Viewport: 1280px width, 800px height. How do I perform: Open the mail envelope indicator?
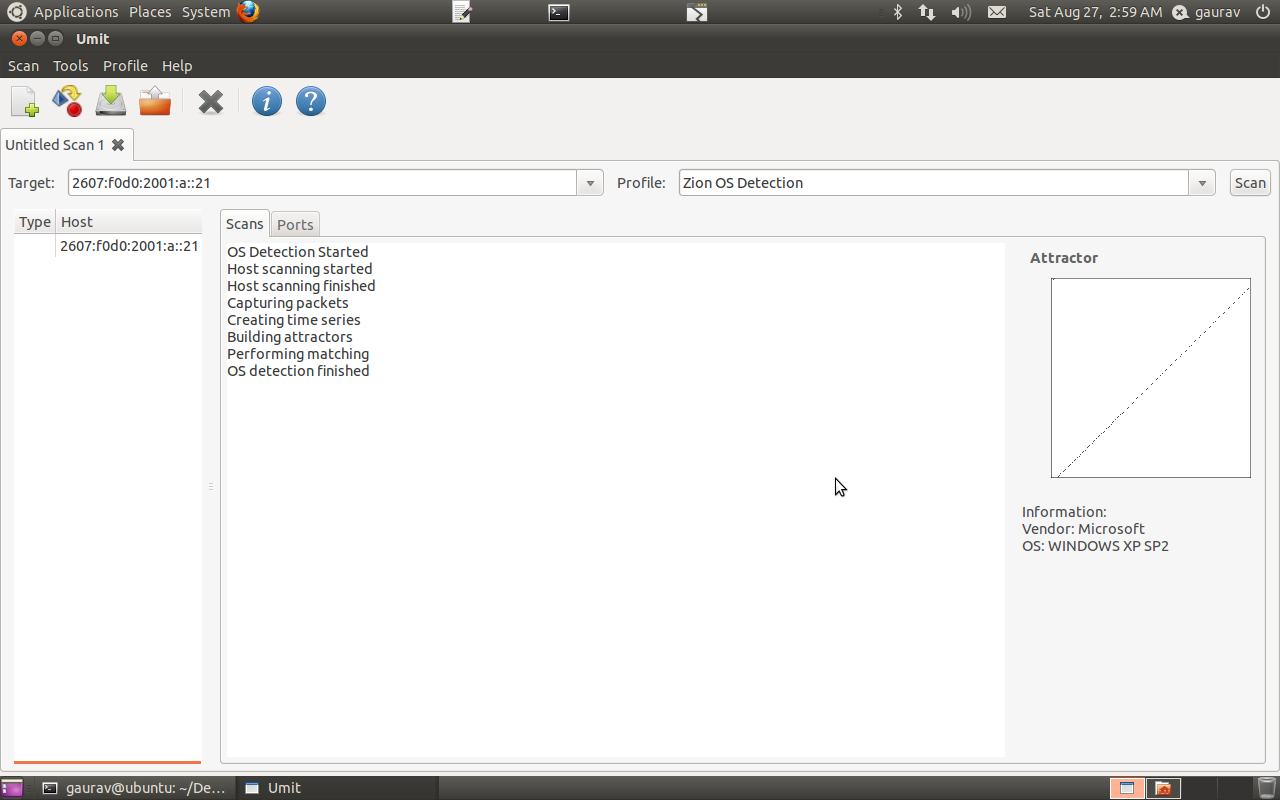tap(997, 12)
